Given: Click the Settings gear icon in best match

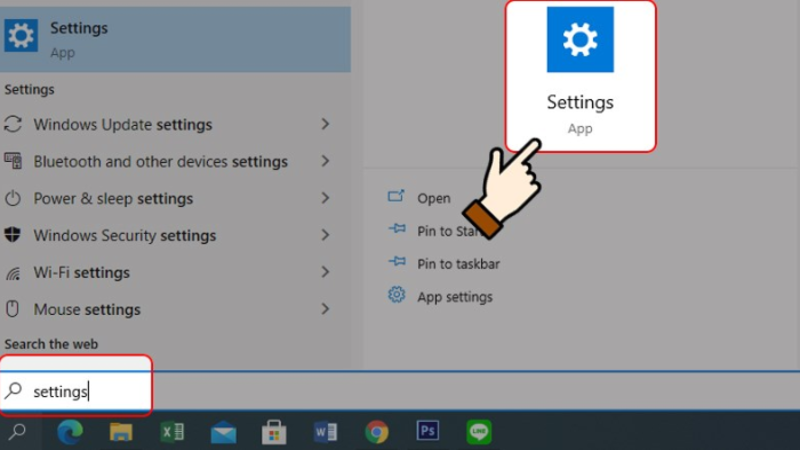Looking at the screenshot, I should [21, 35].
